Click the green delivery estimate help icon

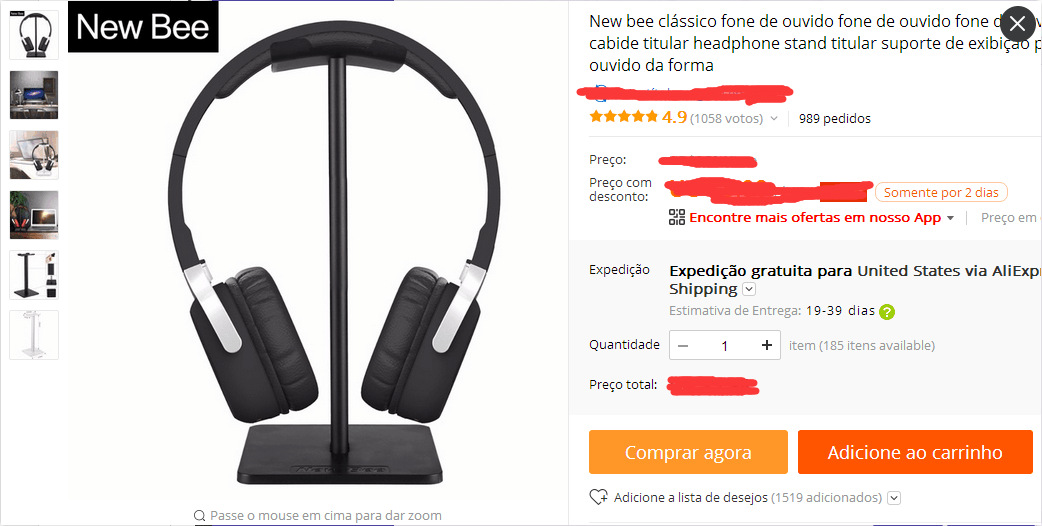pos(886,311)
